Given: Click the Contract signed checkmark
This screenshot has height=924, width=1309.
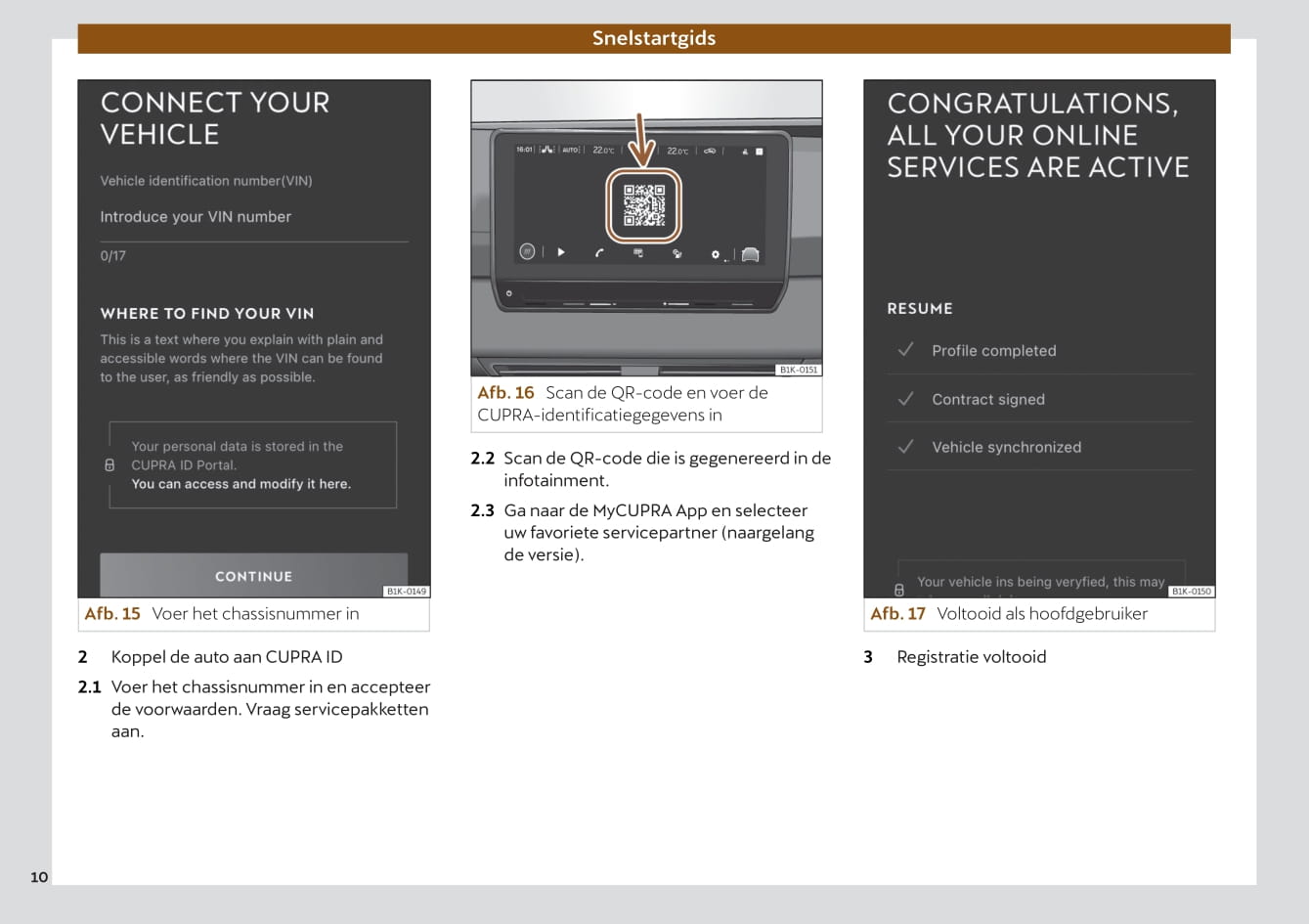Looking at the screenshot, I should click(906, 399).
